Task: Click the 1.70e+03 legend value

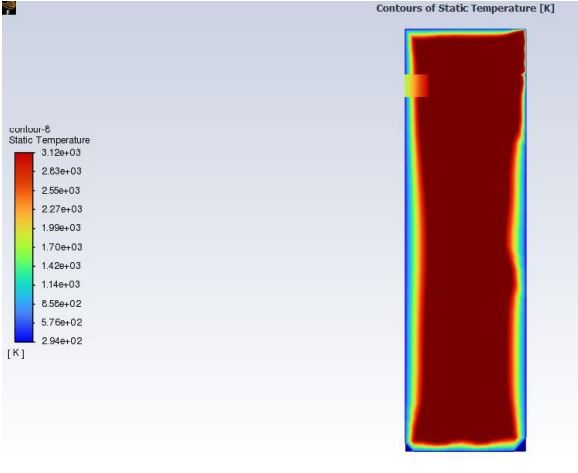Action: pos(62,247)
